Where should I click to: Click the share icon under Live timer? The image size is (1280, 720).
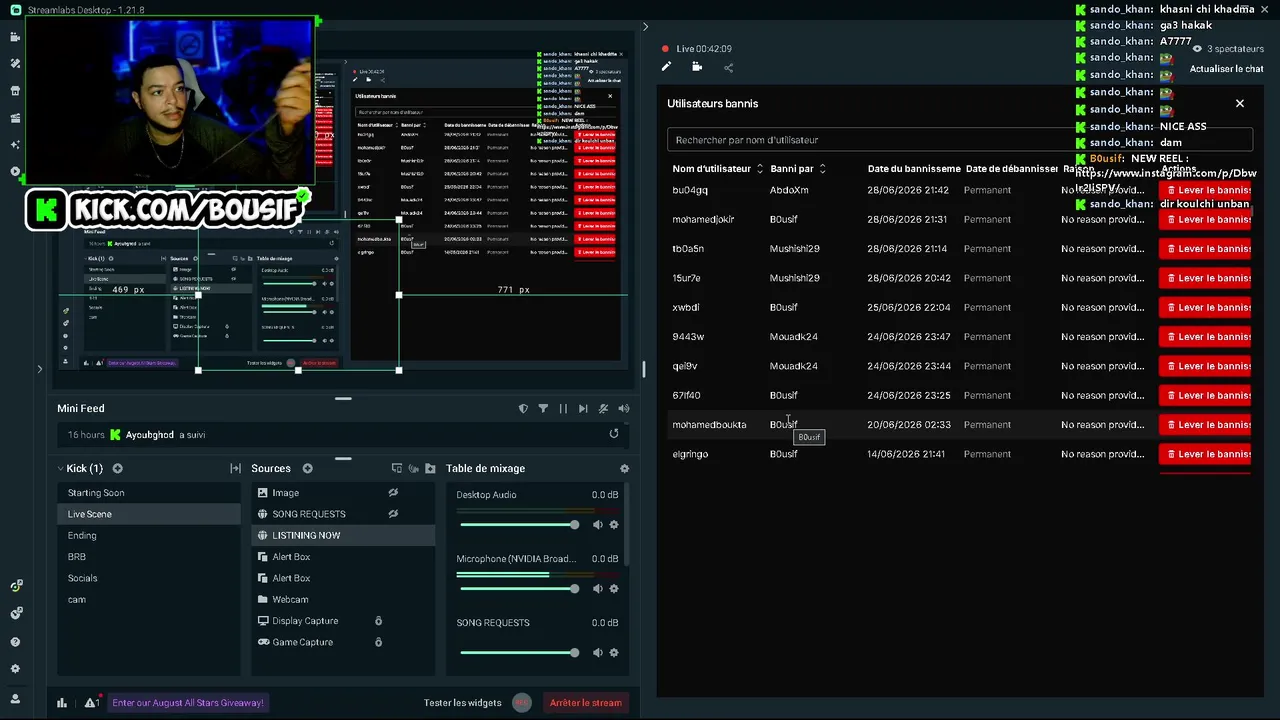728,67
